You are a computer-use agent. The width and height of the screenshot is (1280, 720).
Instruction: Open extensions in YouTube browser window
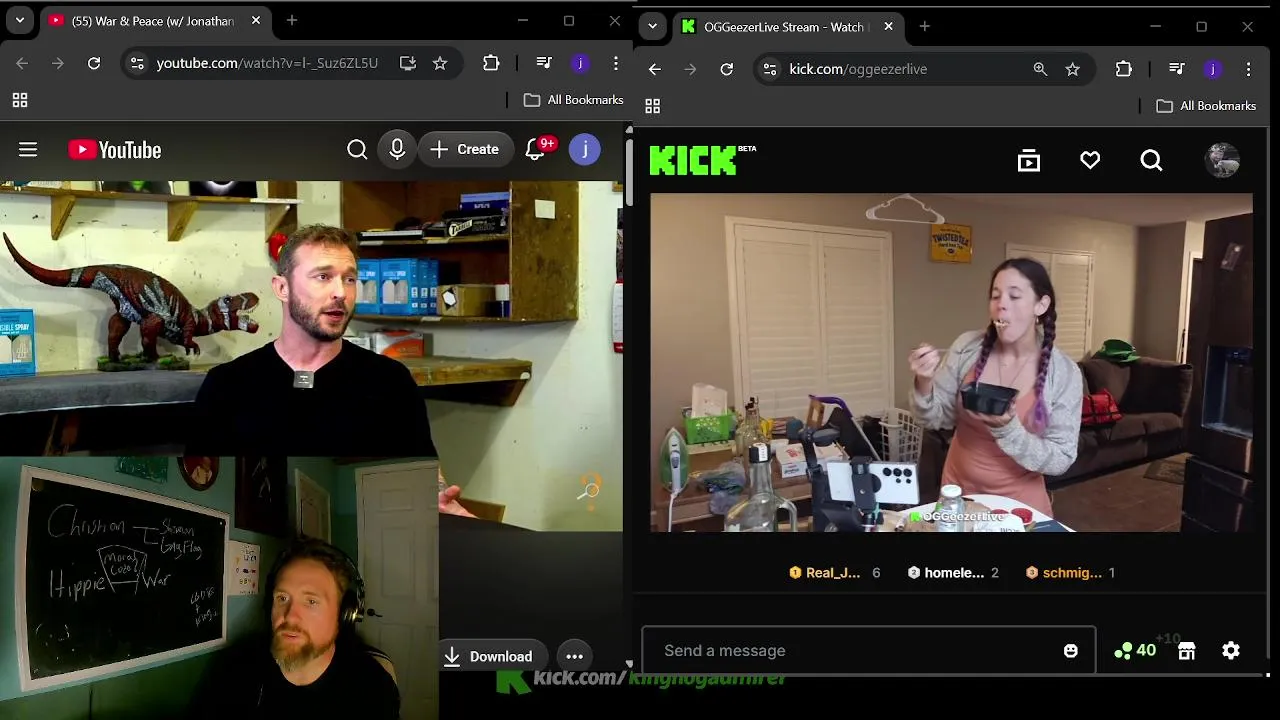(x=491, y=63)
